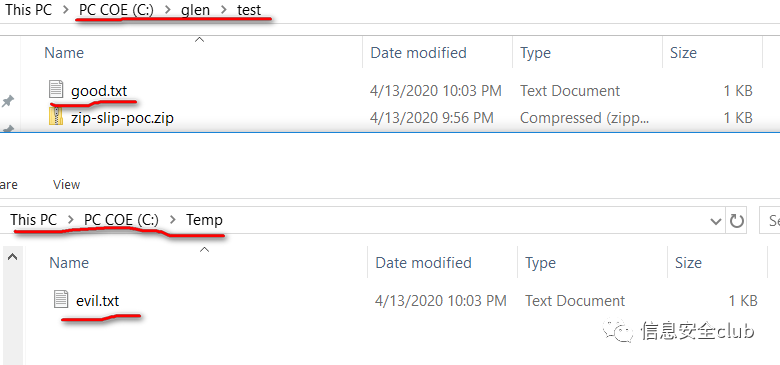Open the View ribbon tab
This screenshot has width=780, height=365.
pos(66,184)
